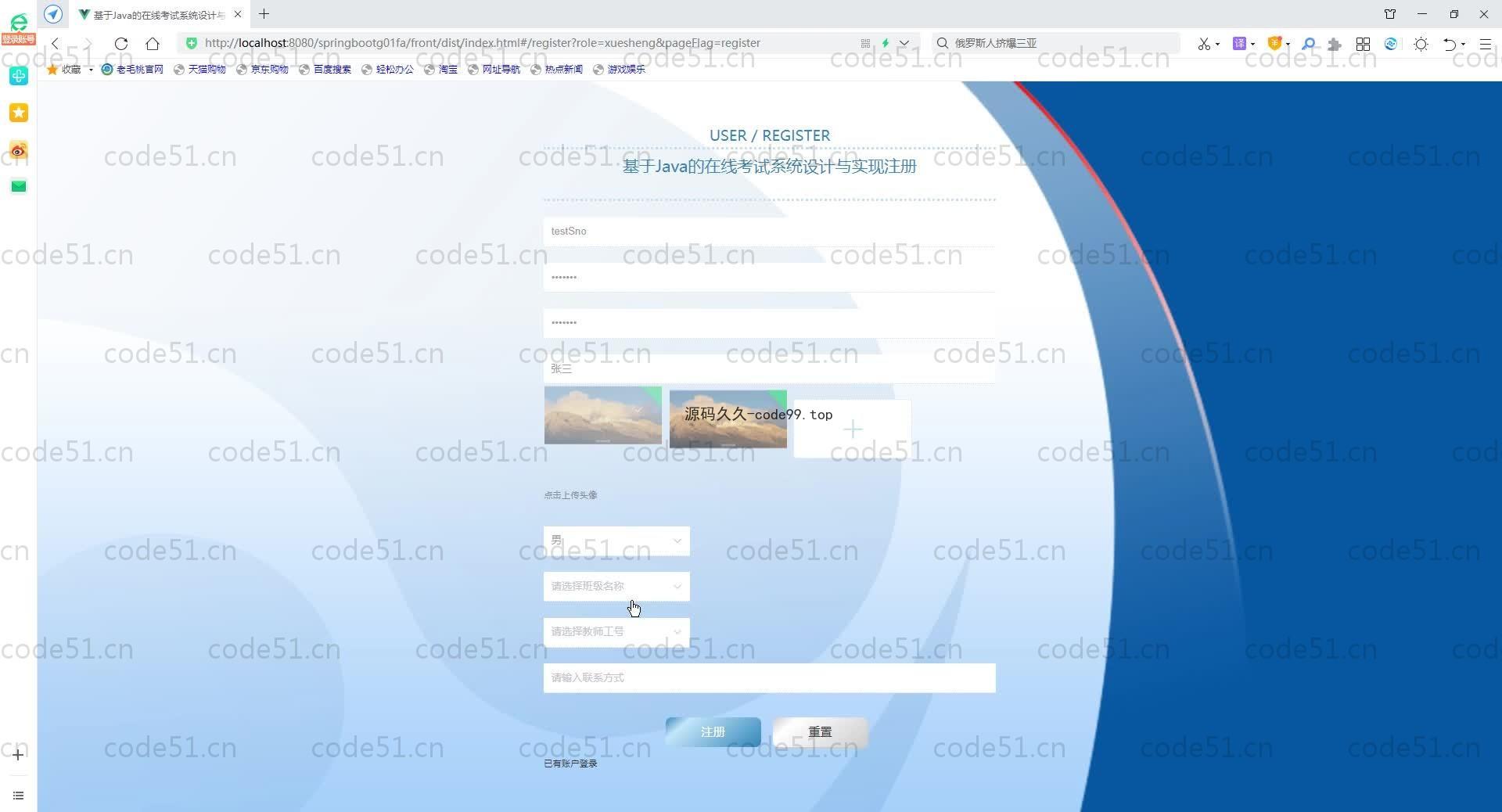Open the puzzle piece extensions icon
The width and height of the screenshot is (1502, 812).
pyautogui.click(x=1335, y=44)
